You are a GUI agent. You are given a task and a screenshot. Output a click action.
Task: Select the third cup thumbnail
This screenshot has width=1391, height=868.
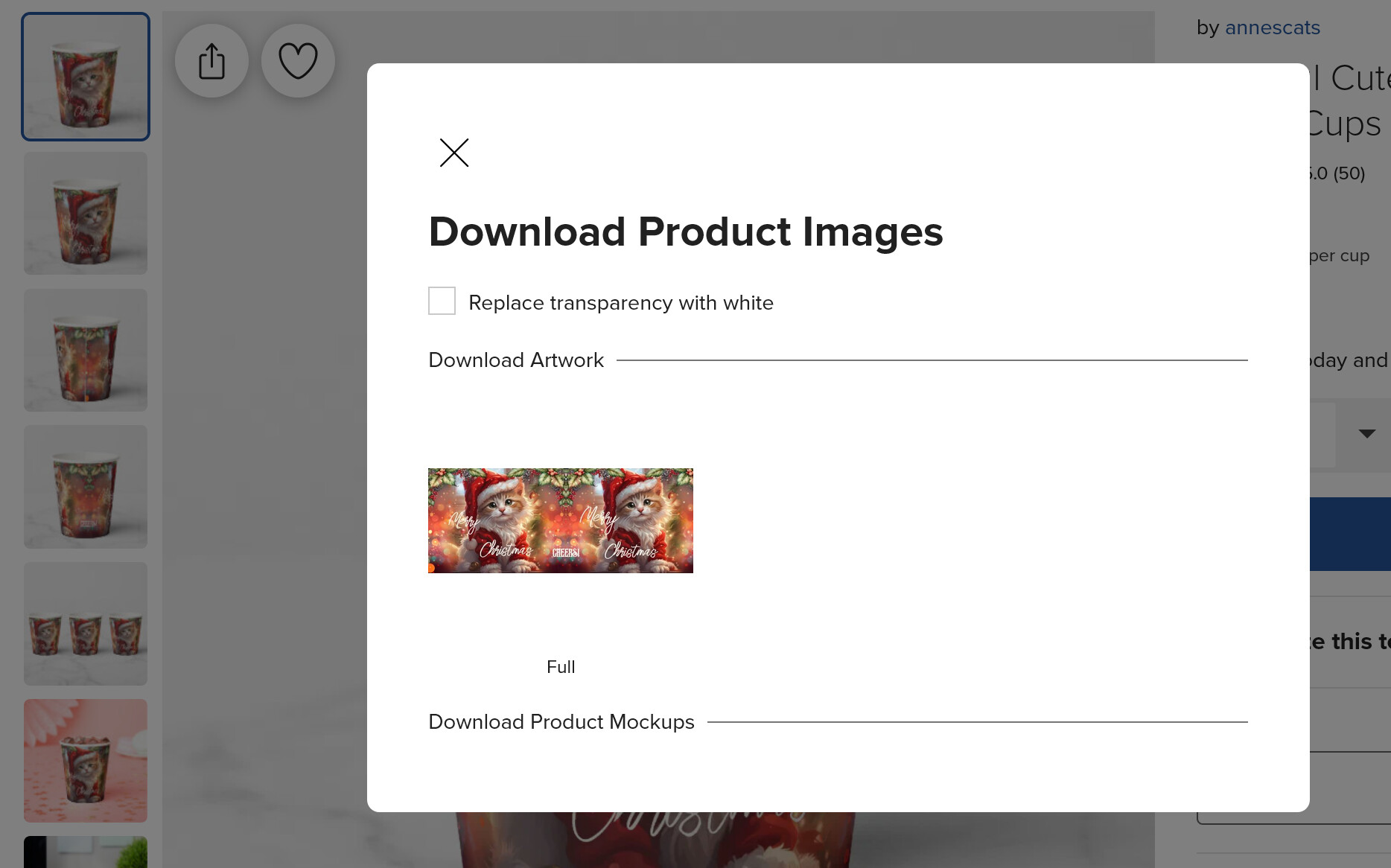pos(86,350)
